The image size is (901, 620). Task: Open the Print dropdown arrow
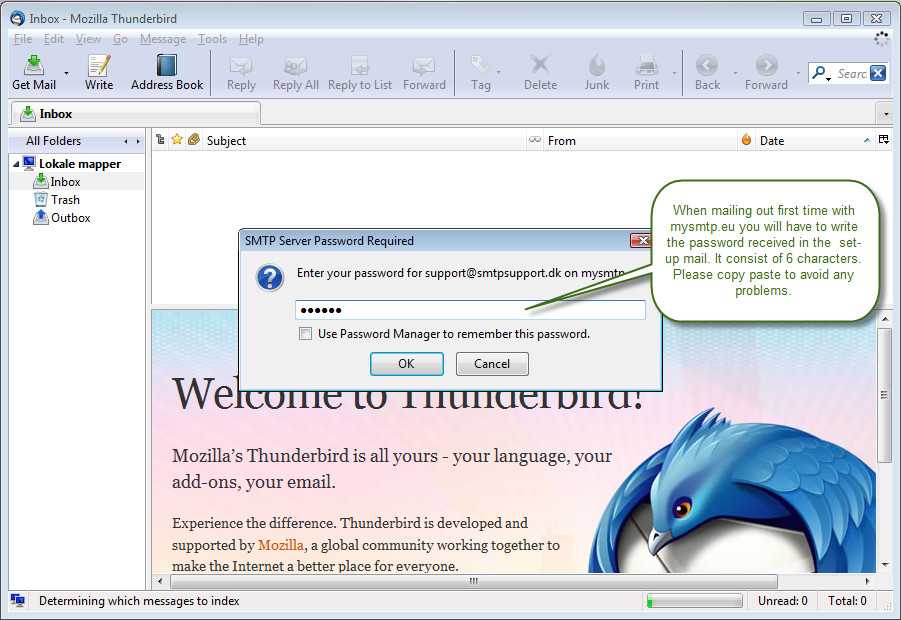674,73
